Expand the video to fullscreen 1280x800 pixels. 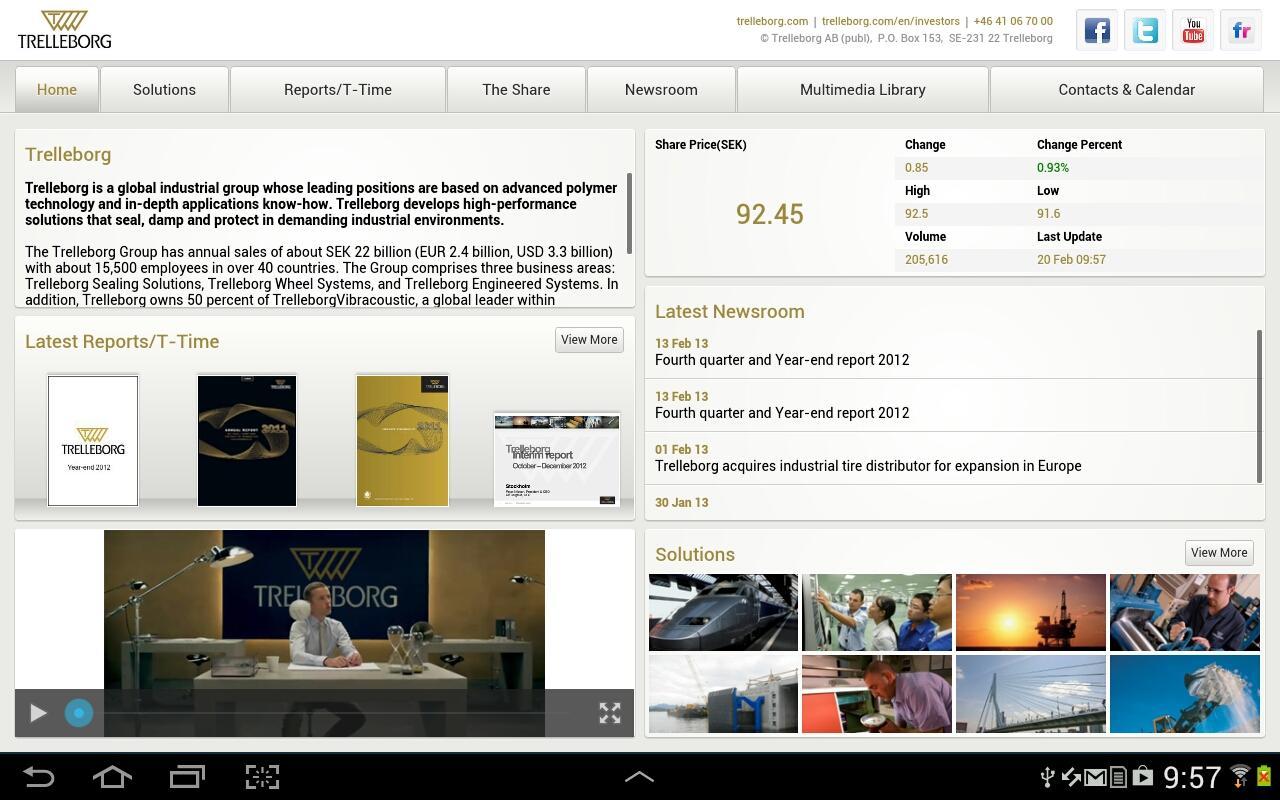610,713
